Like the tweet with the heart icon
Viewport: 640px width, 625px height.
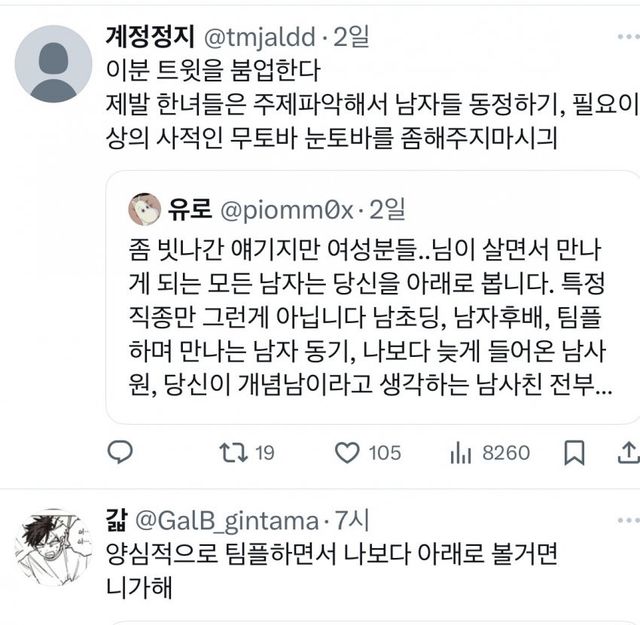tap(347, 453)
